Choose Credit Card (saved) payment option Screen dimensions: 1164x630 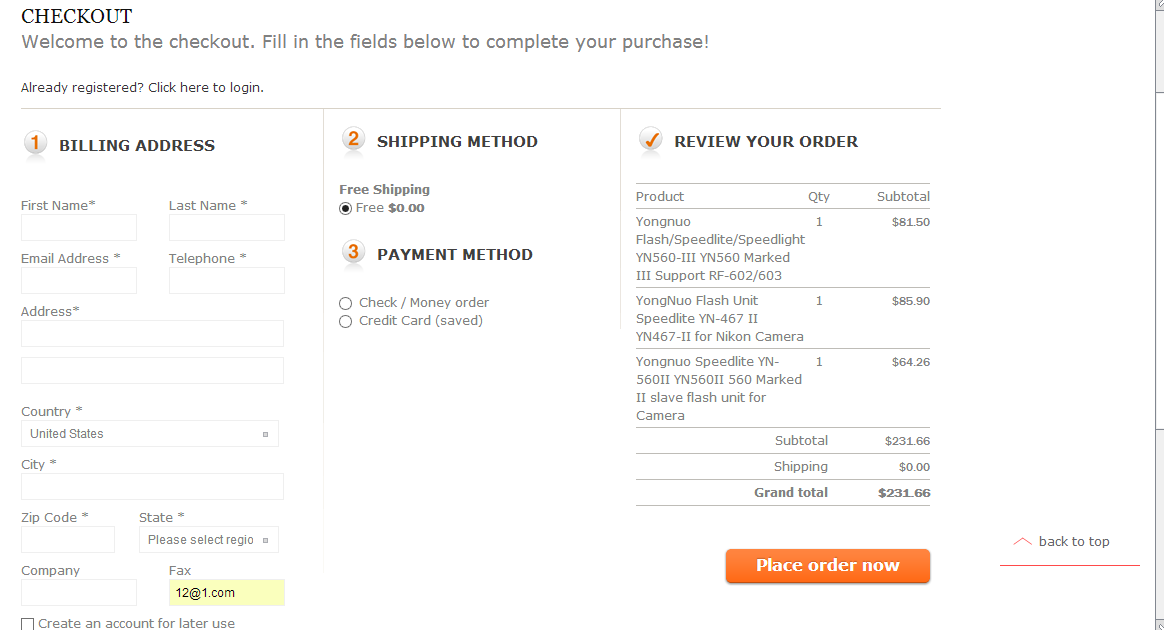point(345,321)
